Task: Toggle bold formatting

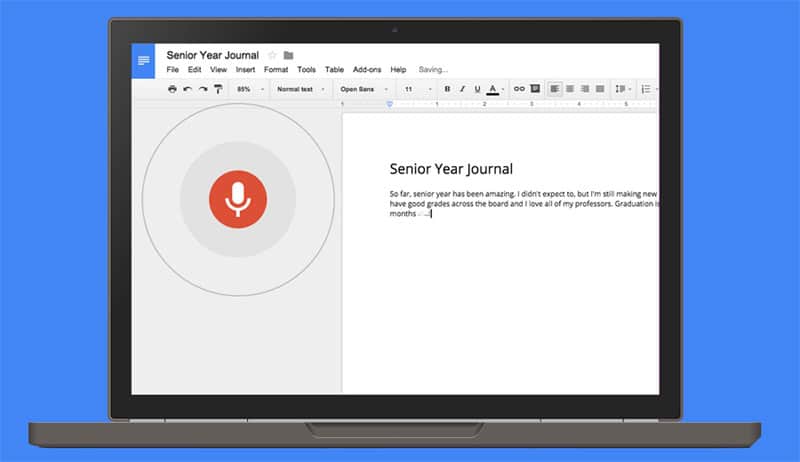Action: [447, 89]
